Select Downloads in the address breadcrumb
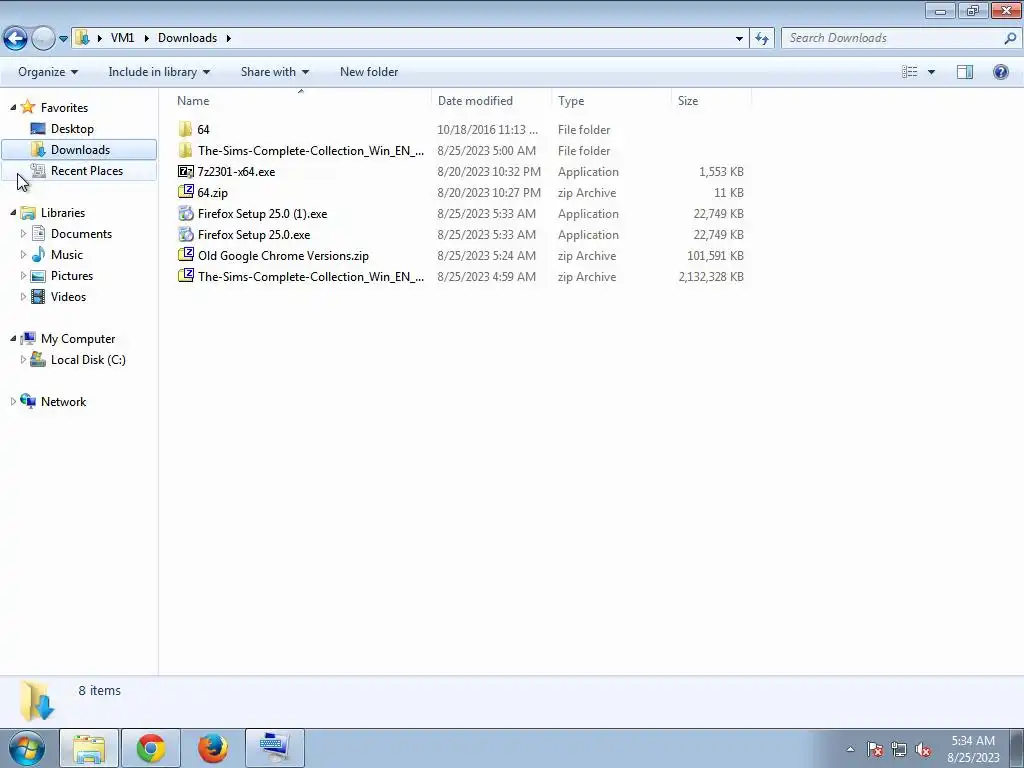Screen dimensions: 1024x768 click(x=187, y=38)
